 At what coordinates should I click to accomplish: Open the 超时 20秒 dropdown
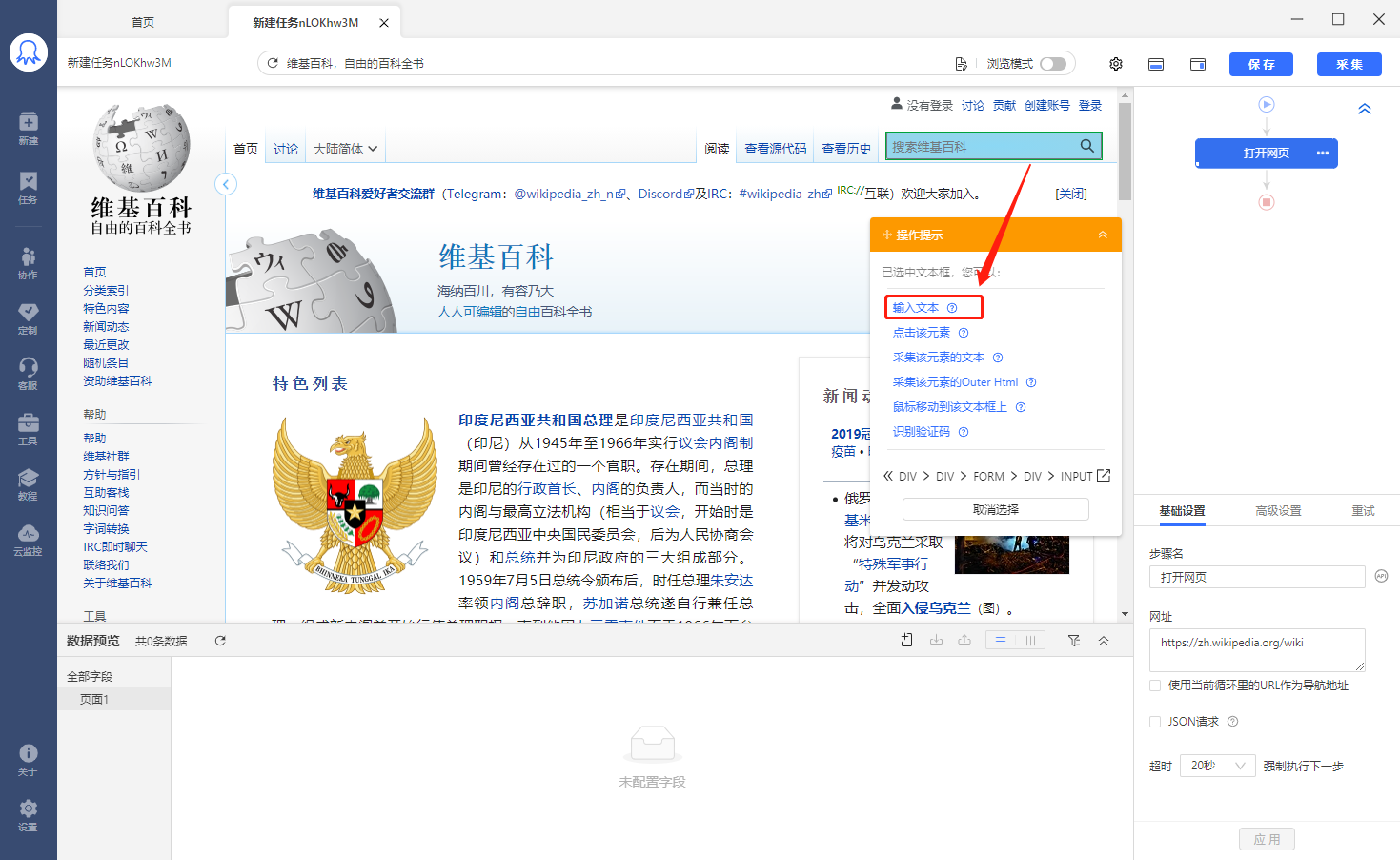[x=1218, y=766]
